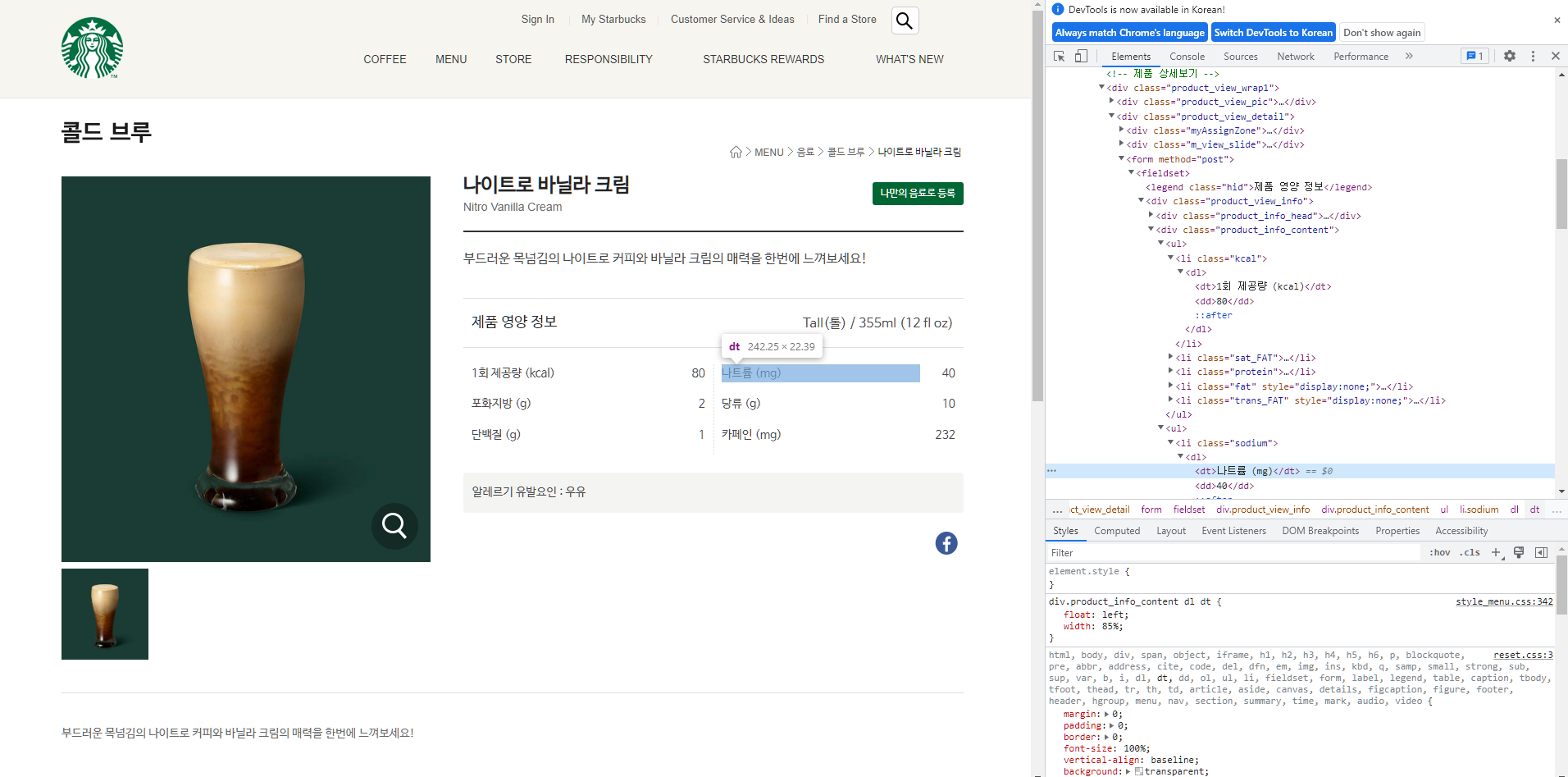This screenshot has height=777, width=1568.
Task: Toggle :hov element state panel
Action: click(1440, 553)
